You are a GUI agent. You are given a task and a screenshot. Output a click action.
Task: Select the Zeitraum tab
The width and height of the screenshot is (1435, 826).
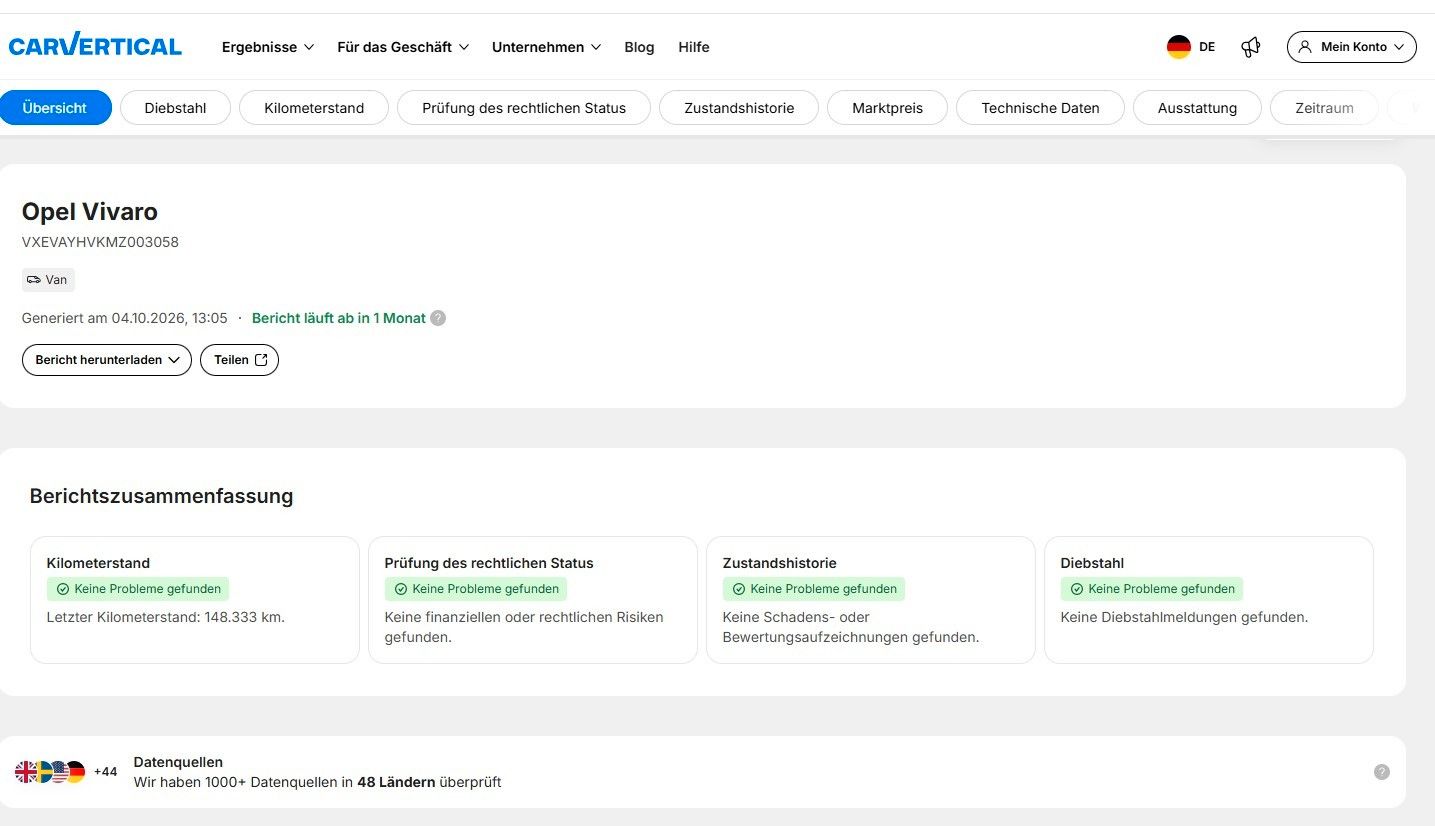(1324, 108)
